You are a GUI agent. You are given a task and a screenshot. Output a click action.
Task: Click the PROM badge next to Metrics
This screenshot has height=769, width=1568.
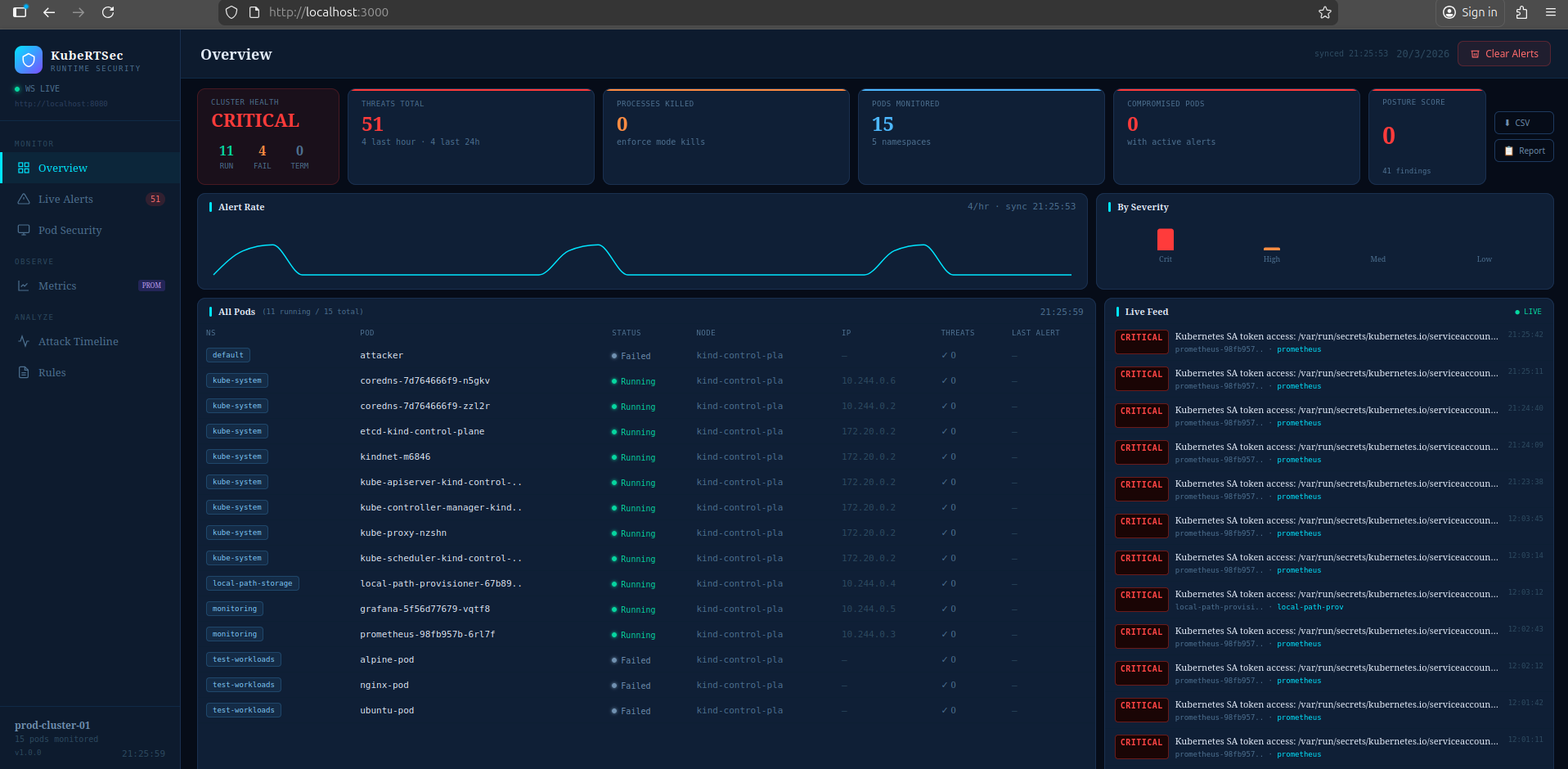coord(151,286)
